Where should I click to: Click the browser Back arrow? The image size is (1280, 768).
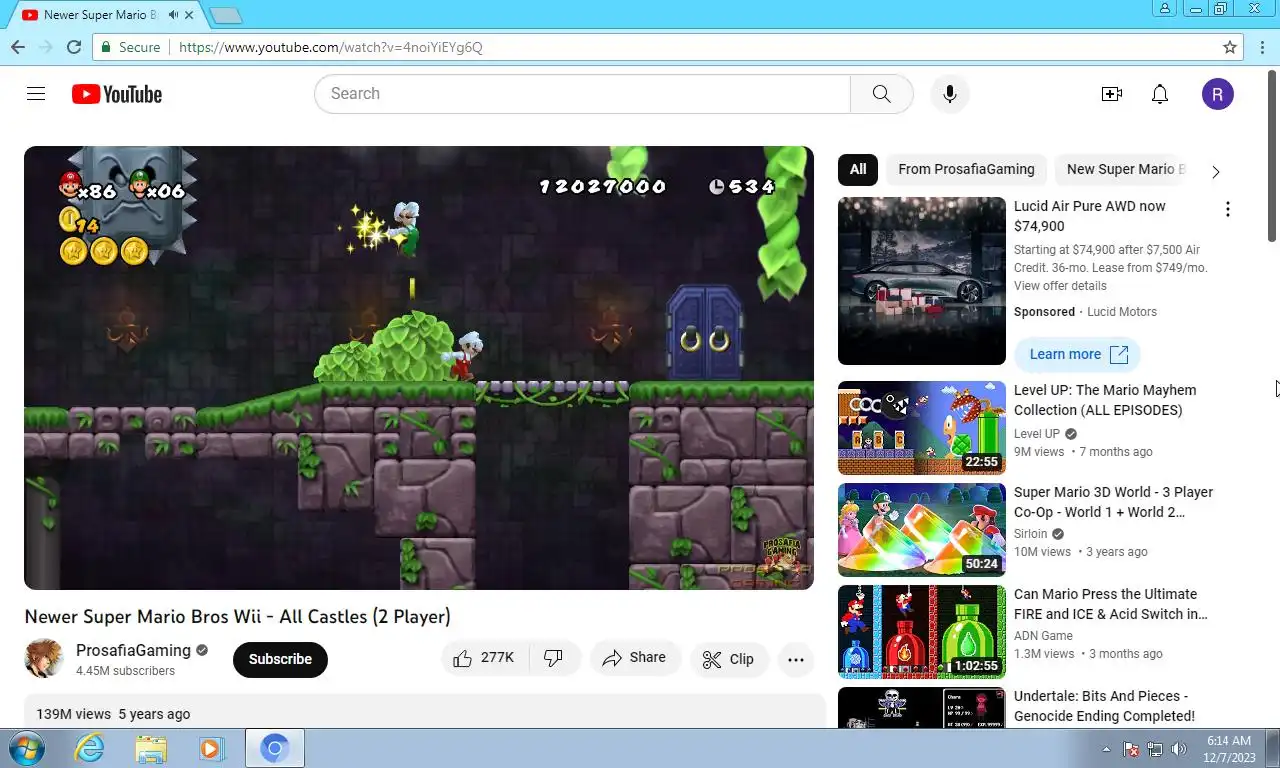17,47
